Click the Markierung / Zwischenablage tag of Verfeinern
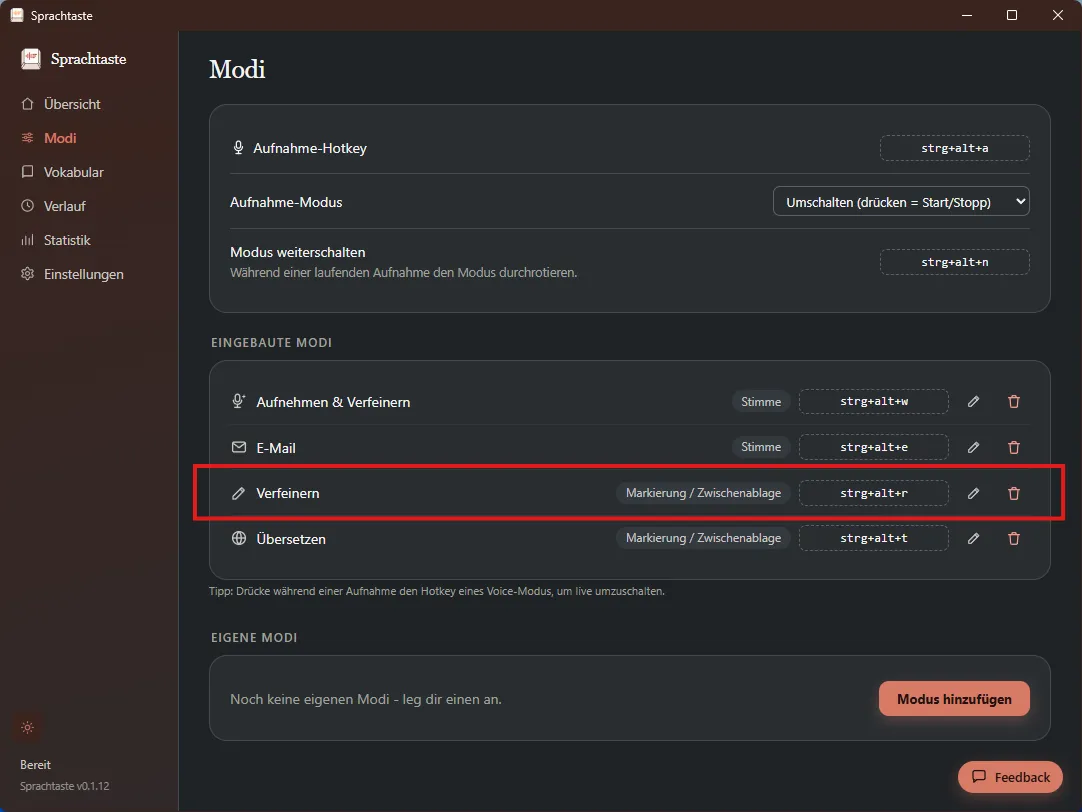 coord(703,493)
